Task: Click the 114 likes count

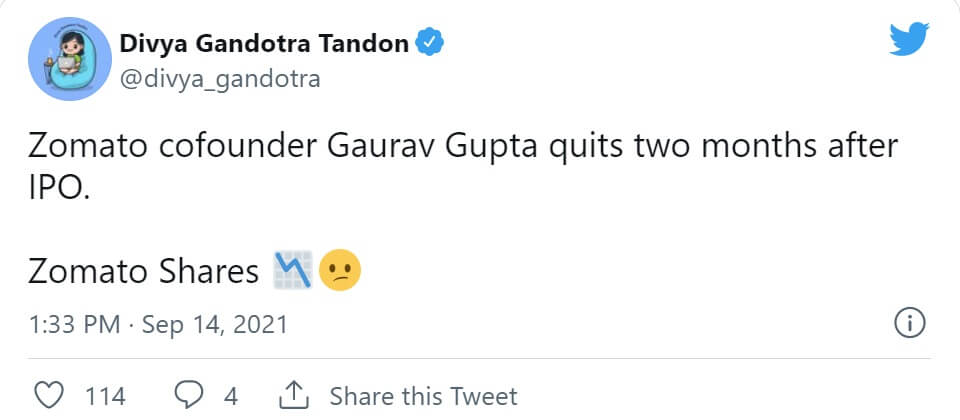Action: click(105, 396)
